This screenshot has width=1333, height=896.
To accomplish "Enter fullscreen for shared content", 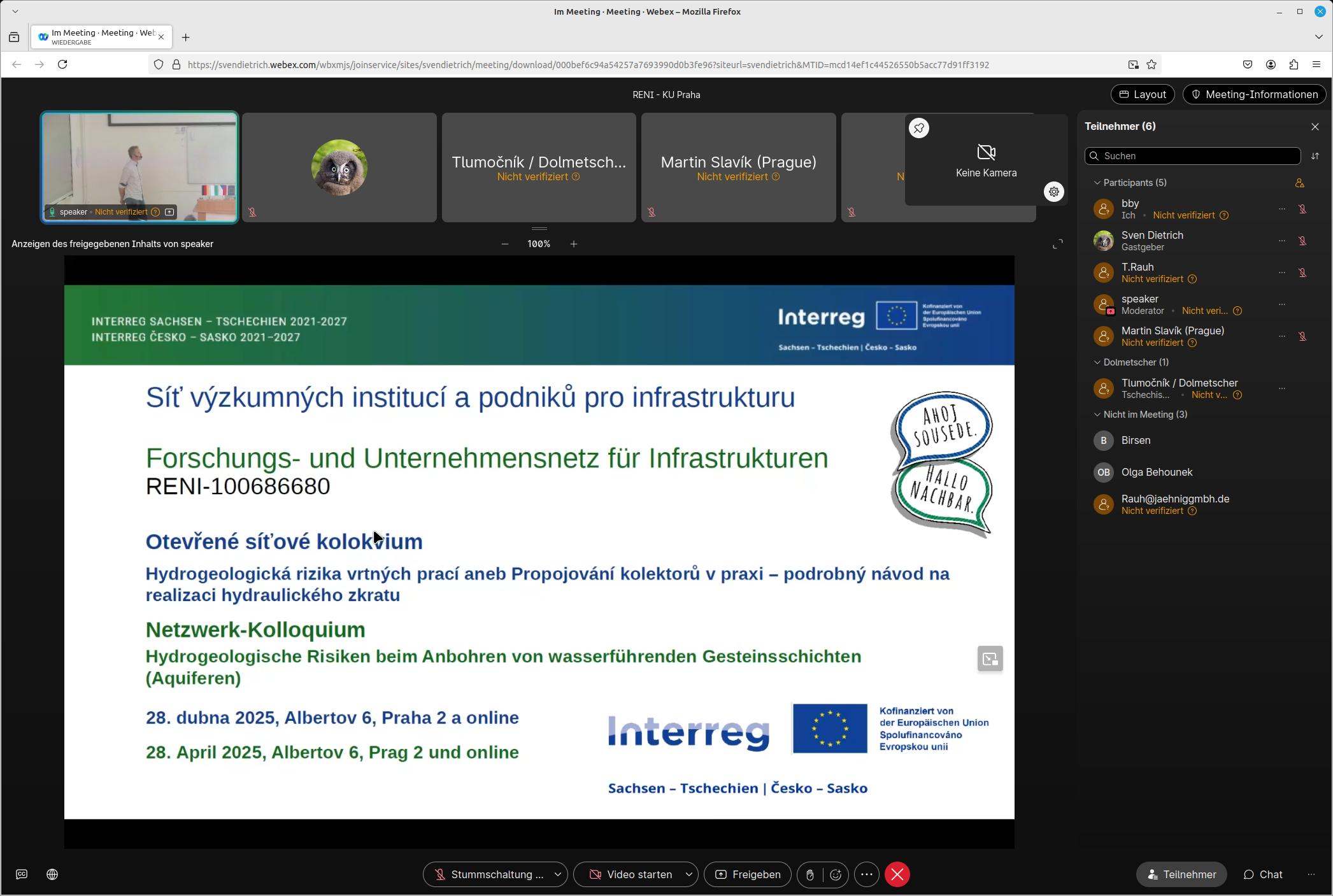I will tap(1058, 244).
